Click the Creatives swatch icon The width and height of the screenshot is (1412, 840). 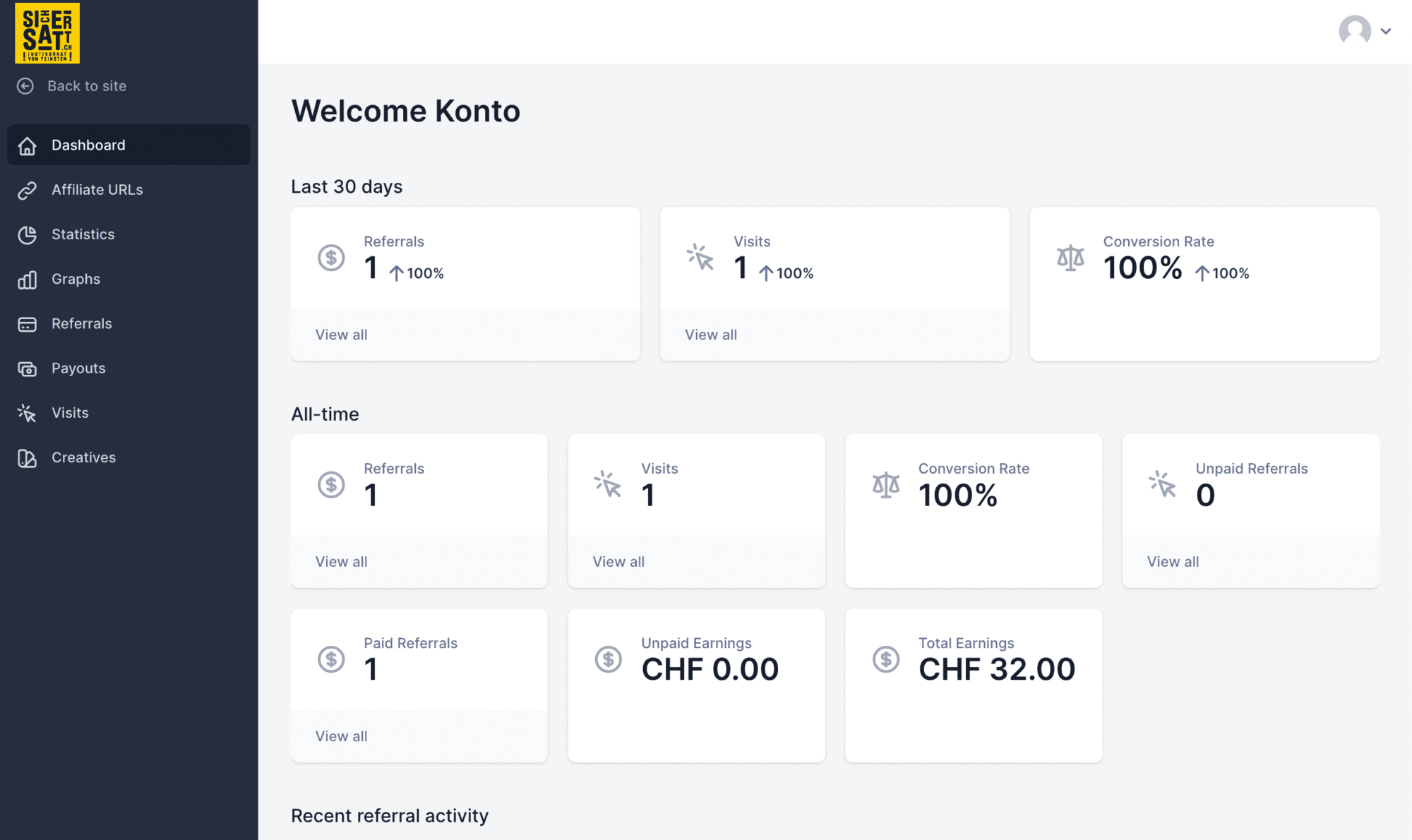[x=28, y=458]
